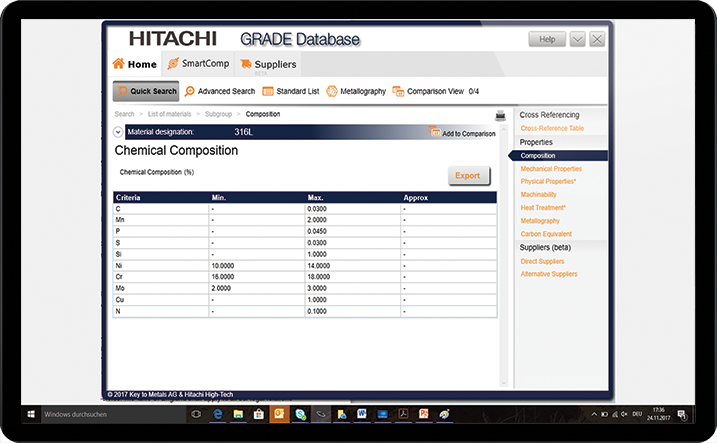This screenshot has width=717, height=443.
Task: Open Alternative Suppliers link
Action: click(x=549, y=274)
